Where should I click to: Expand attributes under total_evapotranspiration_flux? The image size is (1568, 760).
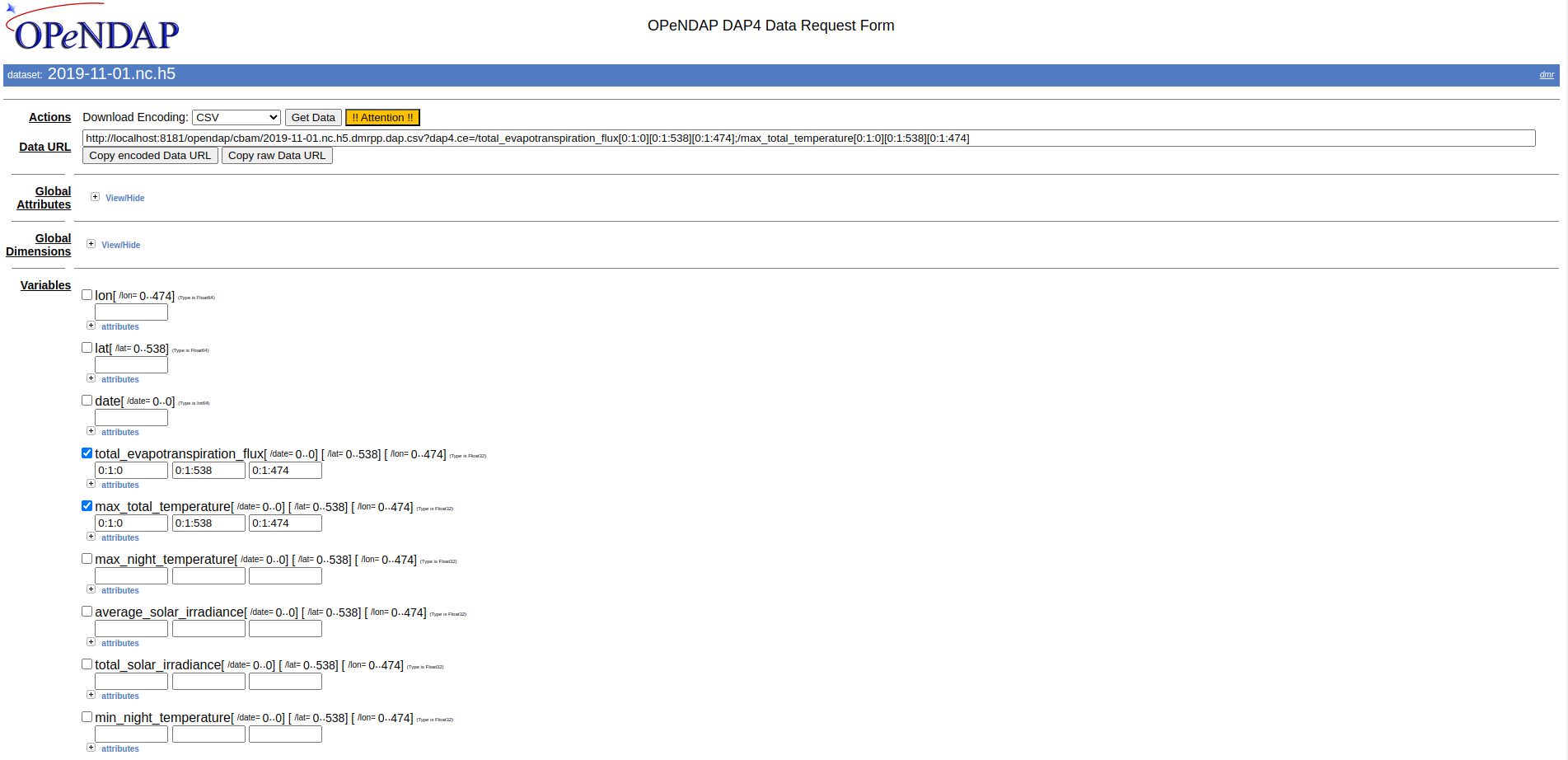91,484
